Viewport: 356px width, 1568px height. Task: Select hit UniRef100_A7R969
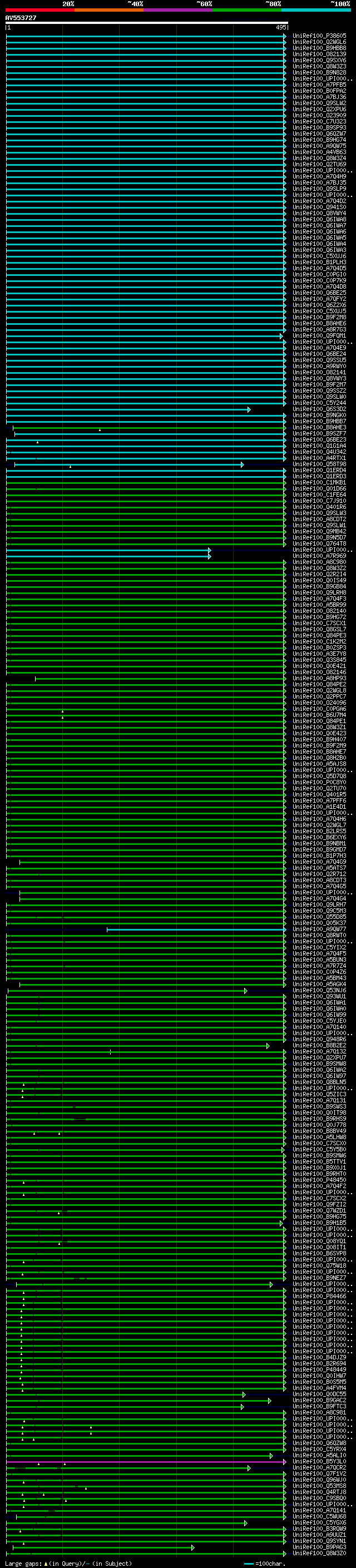pos(319,556)
